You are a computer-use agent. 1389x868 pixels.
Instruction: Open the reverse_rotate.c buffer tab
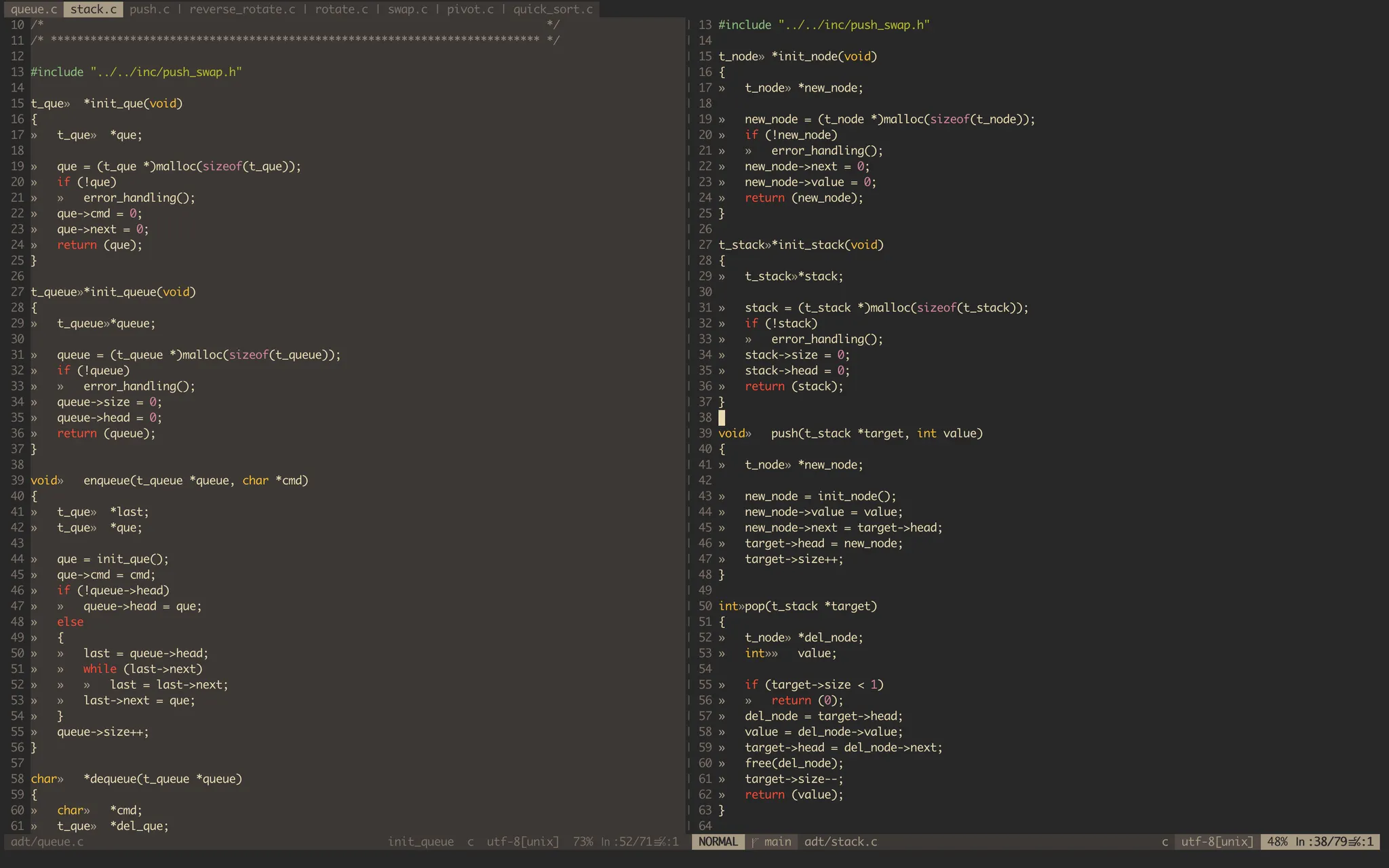click(242, 9)
